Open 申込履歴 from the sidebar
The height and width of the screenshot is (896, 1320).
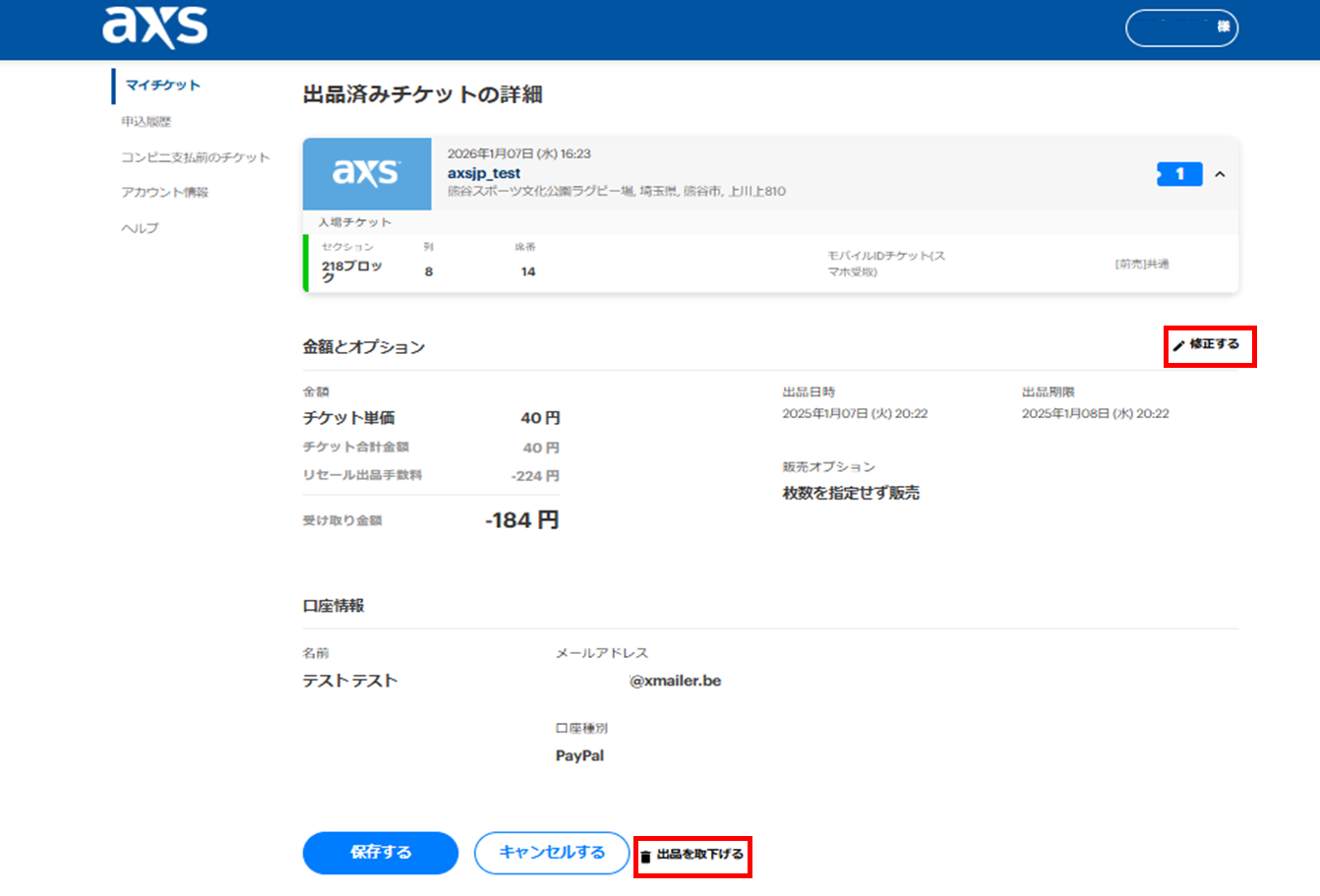[146, 122]
